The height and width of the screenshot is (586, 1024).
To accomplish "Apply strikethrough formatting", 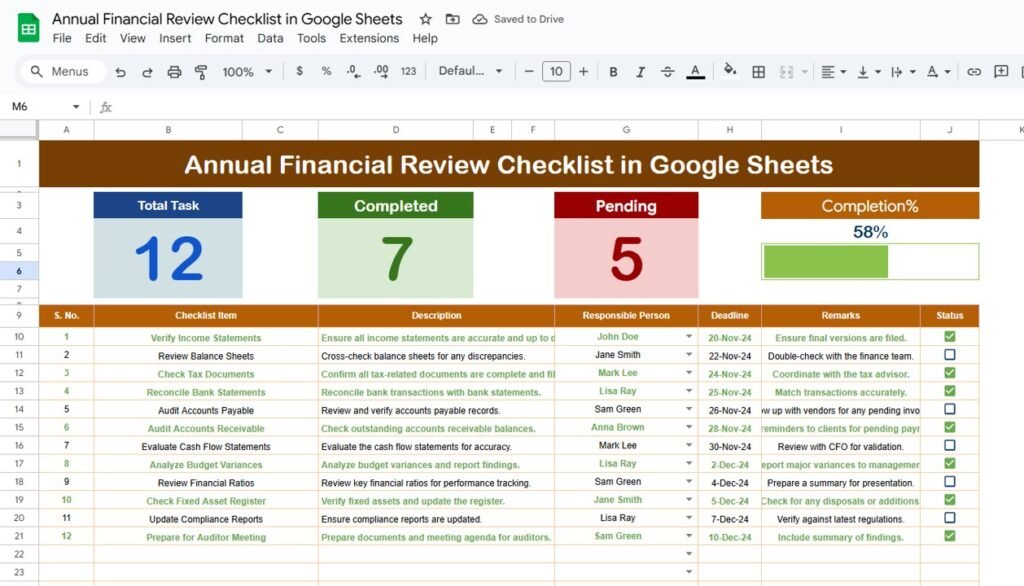I will (667, 71).
